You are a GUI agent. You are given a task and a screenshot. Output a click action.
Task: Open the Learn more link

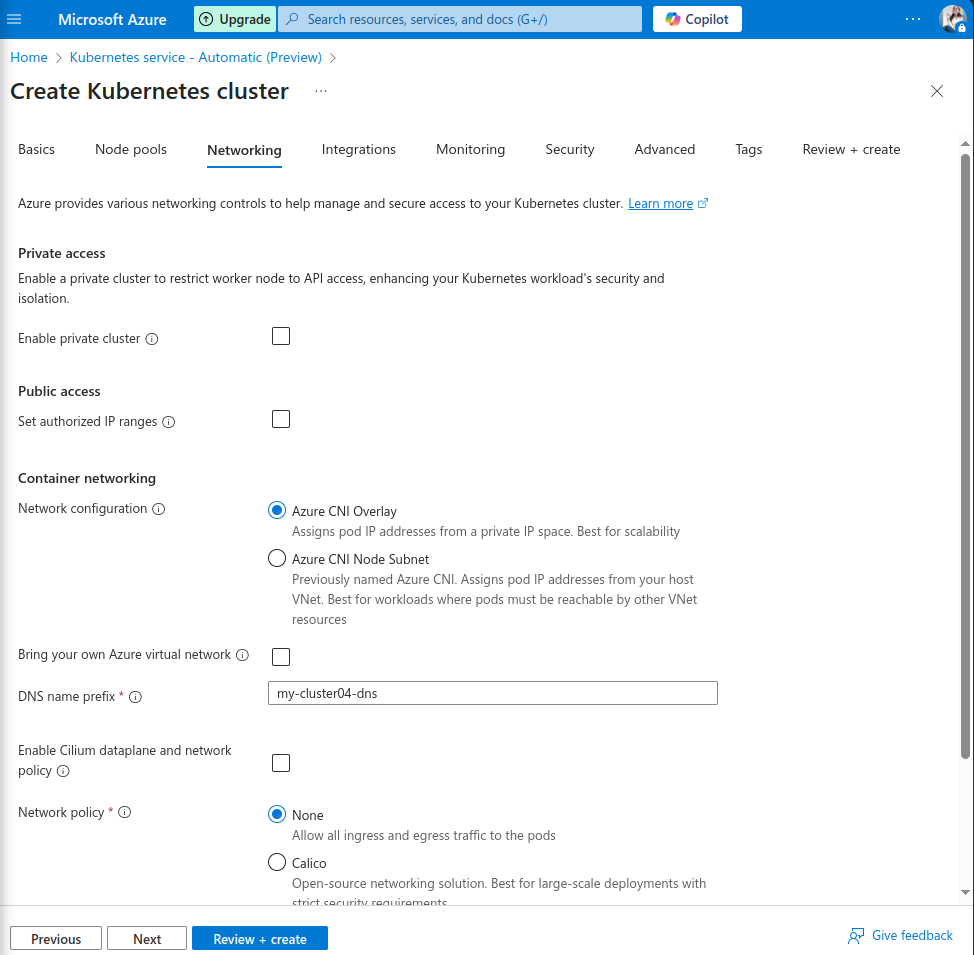pos(660,204)
